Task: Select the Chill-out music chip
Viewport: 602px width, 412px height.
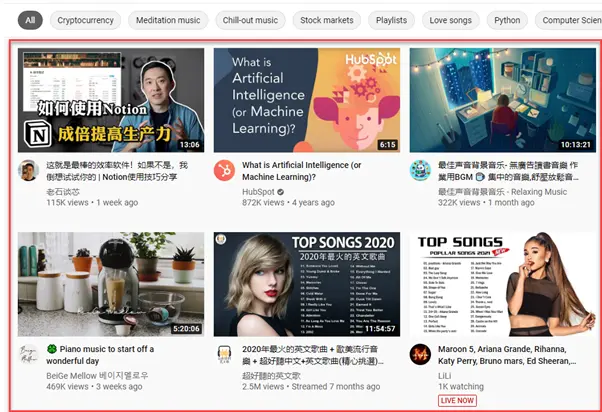Action: (x=250, y=20)
